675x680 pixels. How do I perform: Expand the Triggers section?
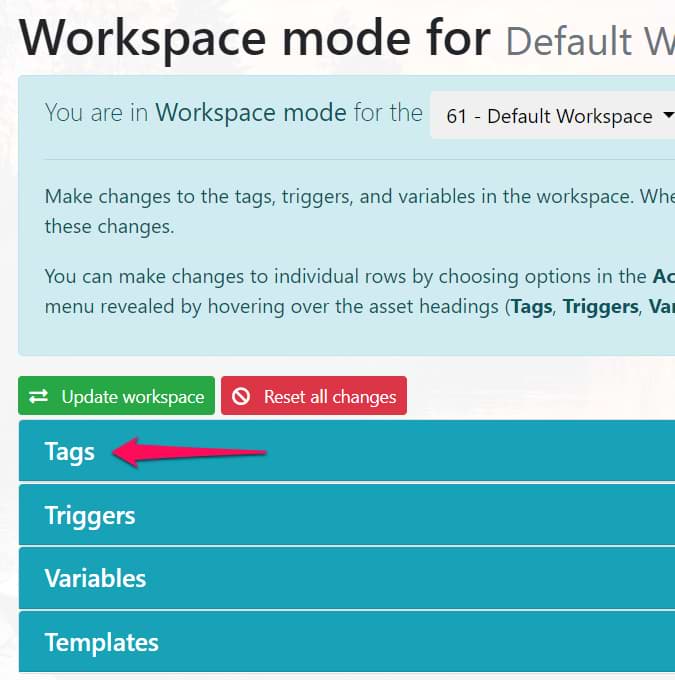coord(347,515)
